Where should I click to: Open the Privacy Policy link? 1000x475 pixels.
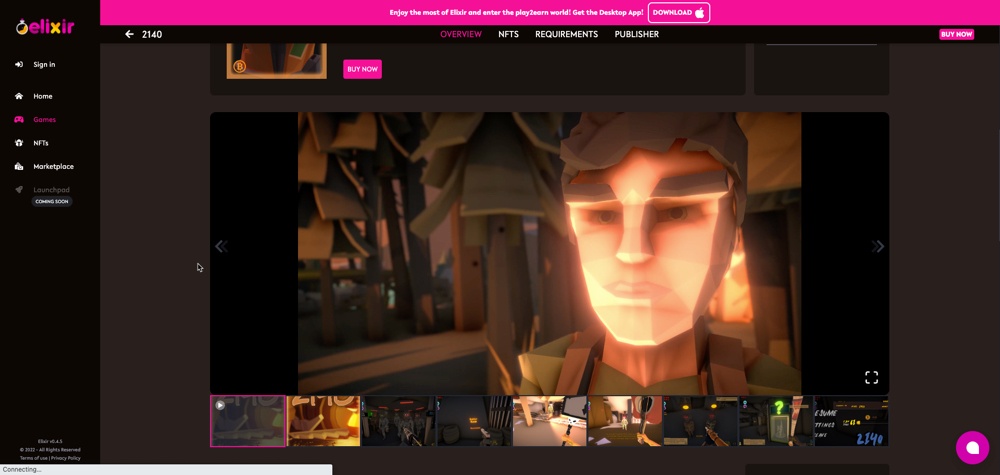coord(66,458)
